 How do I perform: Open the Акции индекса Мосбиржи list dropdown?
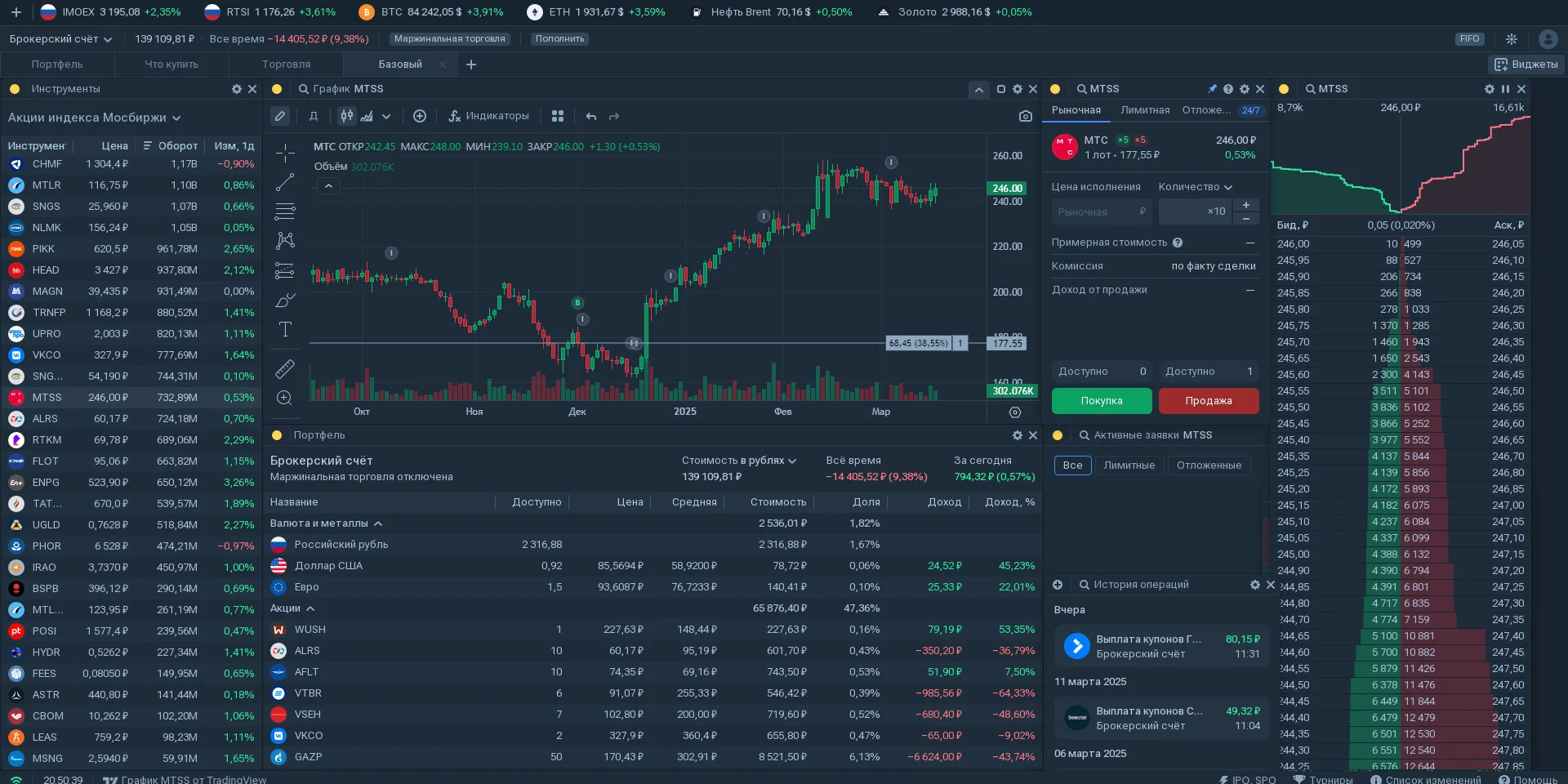[x=95, y=118]
